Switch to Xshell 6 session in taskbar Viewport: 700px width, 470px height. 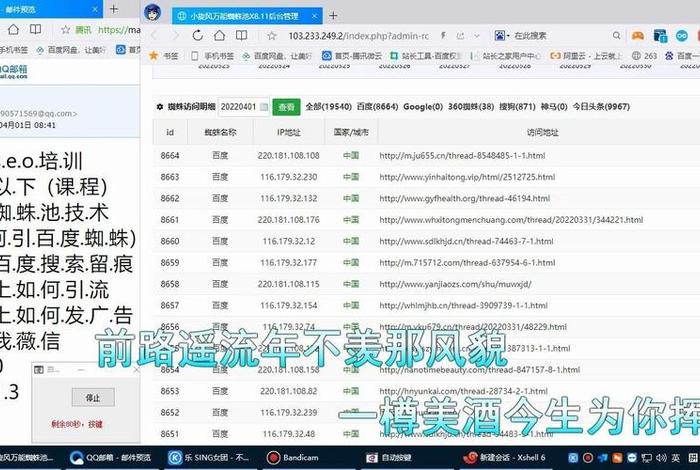click(504, 458)
